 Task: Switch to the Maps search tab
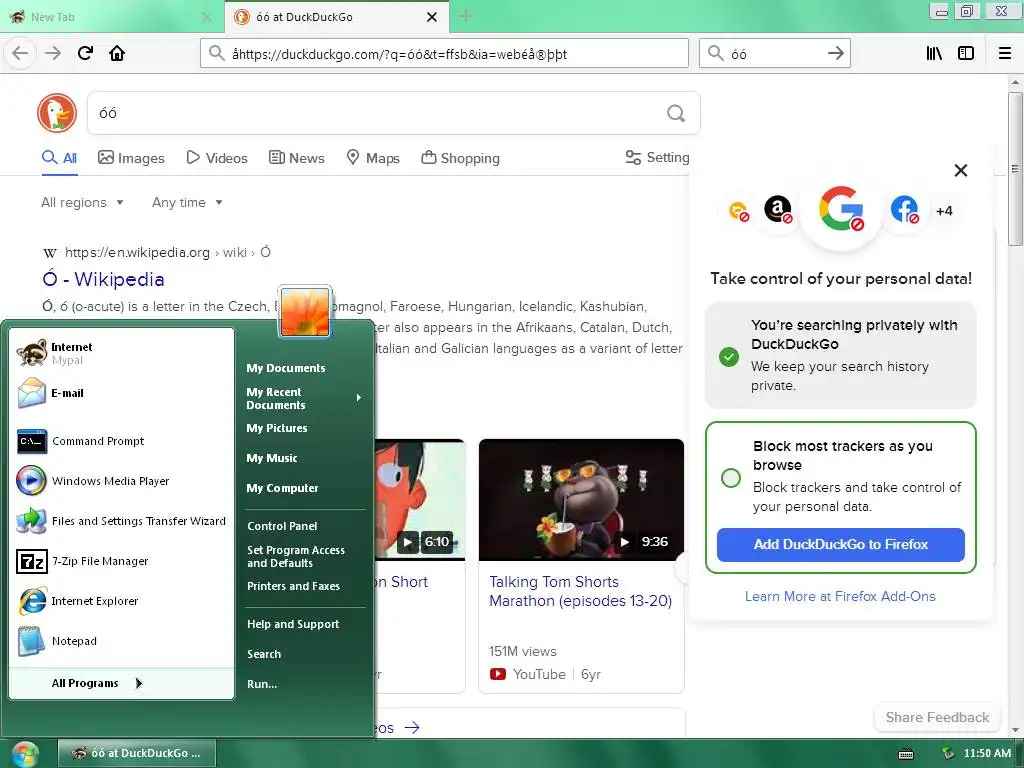[x=373, y=158]
